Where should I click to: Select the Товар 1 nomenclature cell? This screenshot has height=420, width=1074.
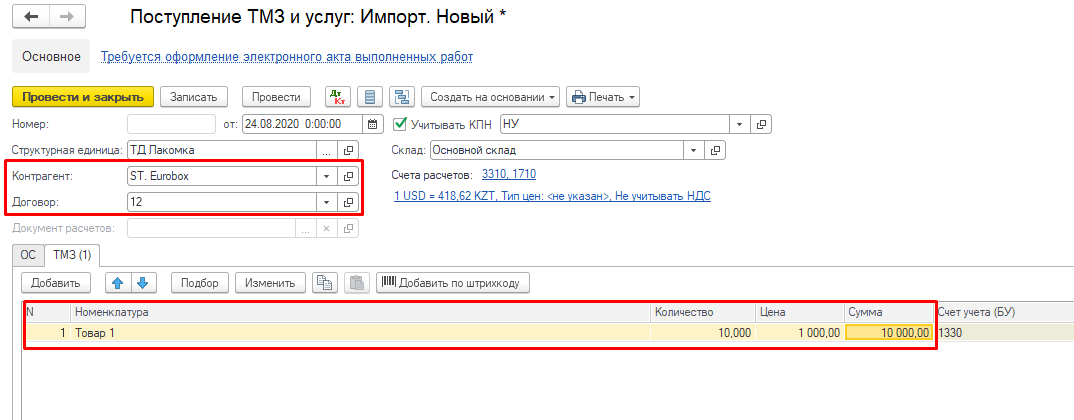360,332
